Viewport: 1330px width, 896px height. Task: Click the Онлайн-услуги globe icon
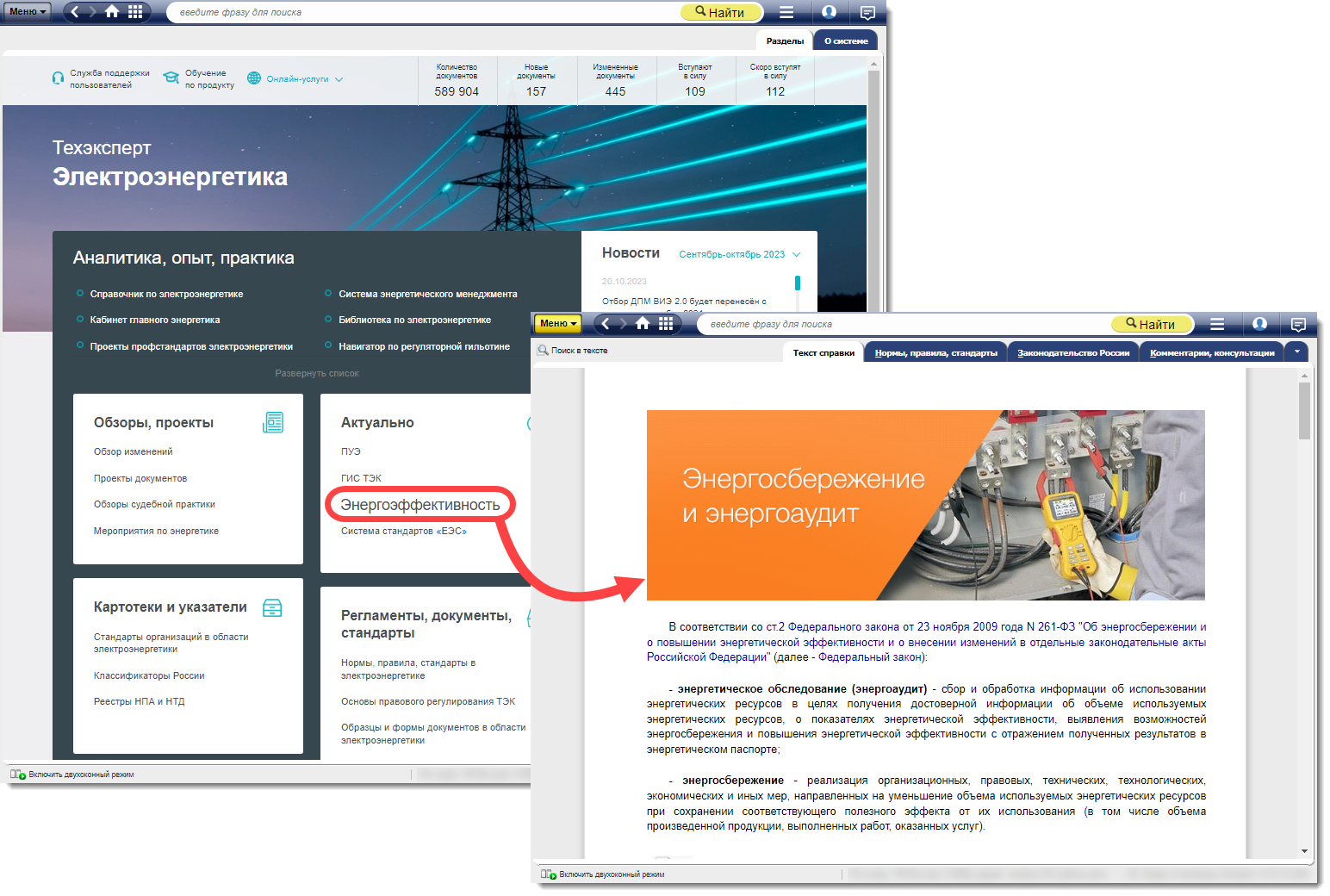click(x=254, y=78)
